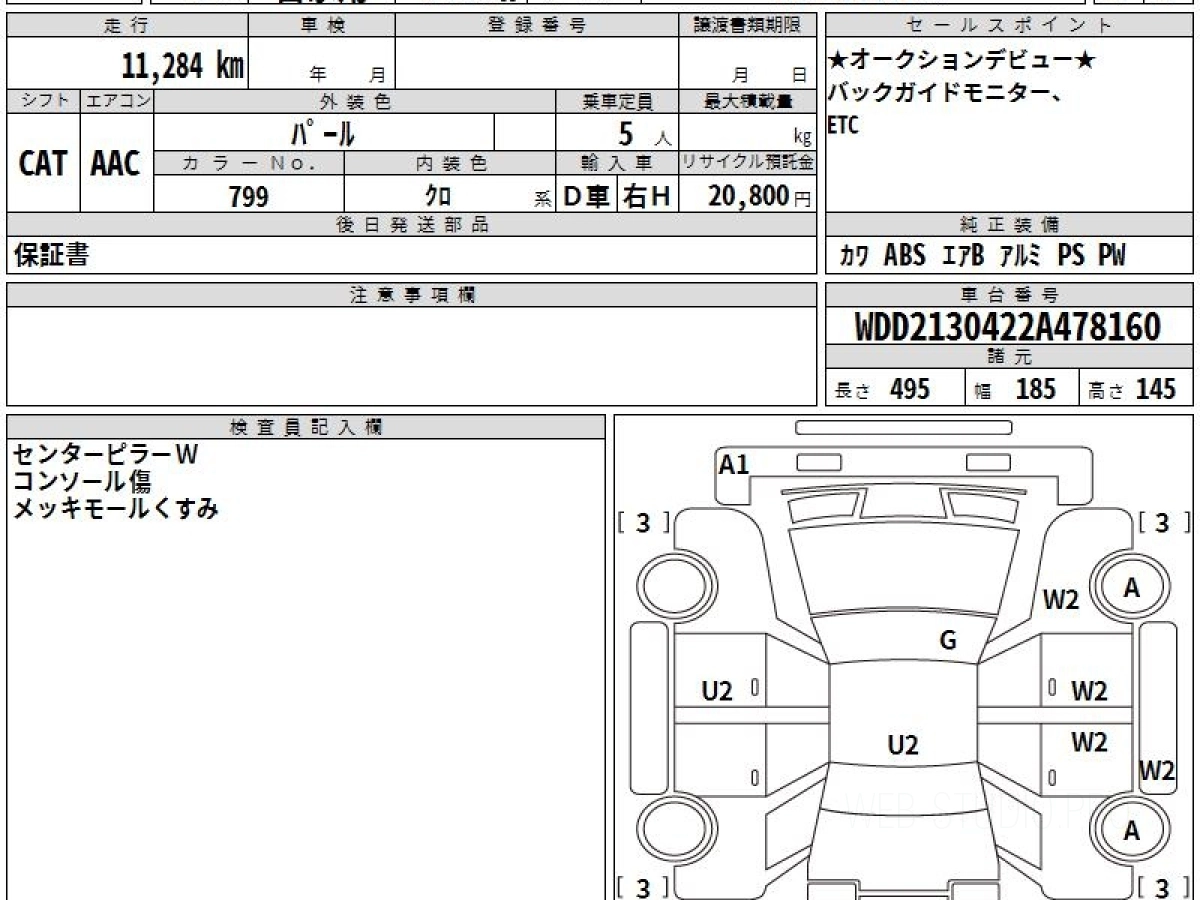Image resolution: width=1200 pixels, height=900 pixels.
Task: Select the 純正装備 header
Action: (x=1009, y=225)
